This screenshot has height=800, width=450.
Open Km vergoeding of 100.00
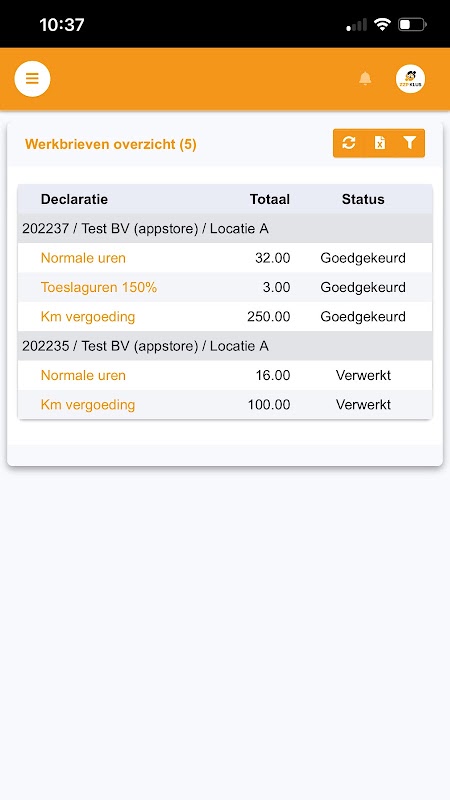pyautogui.click(x=88, y=405)
